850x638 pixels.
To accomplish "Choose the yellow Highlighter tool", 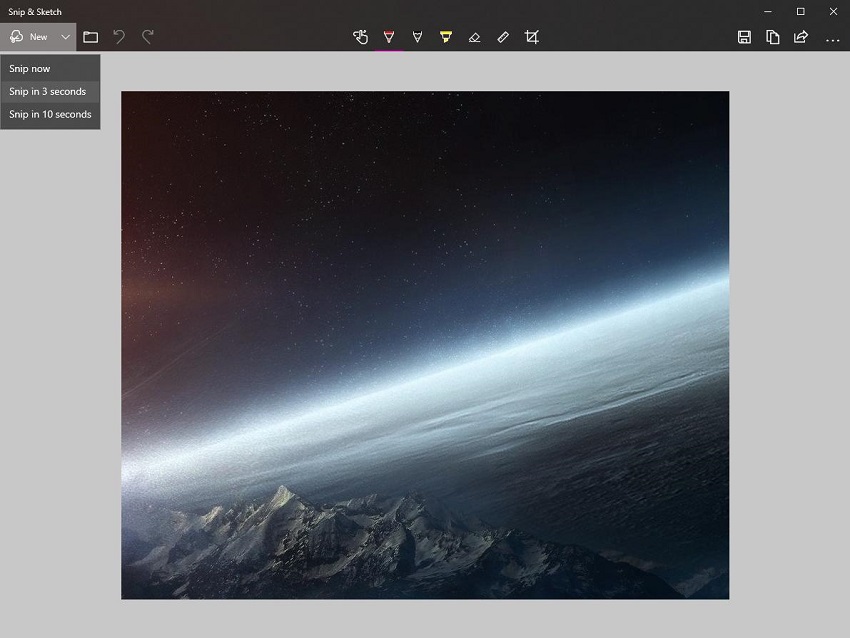I will click(446, 37).
